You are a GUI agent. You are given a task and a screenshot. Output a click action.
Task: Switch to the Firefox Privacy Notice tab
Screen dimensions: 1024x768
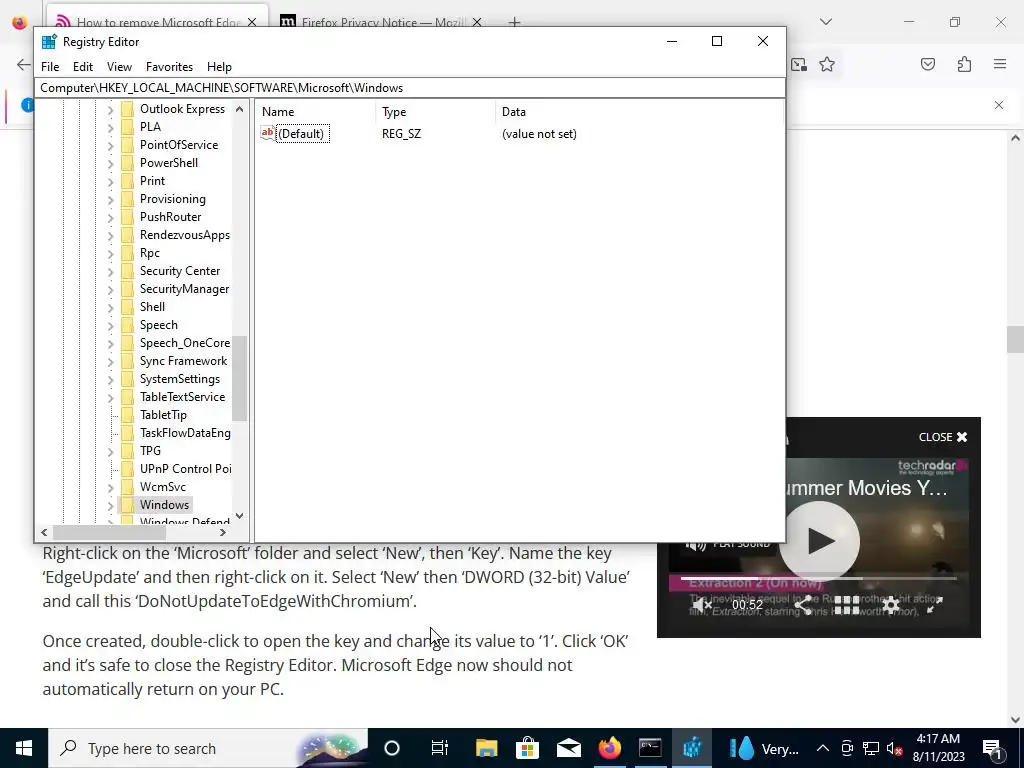[x=381, y=22]
